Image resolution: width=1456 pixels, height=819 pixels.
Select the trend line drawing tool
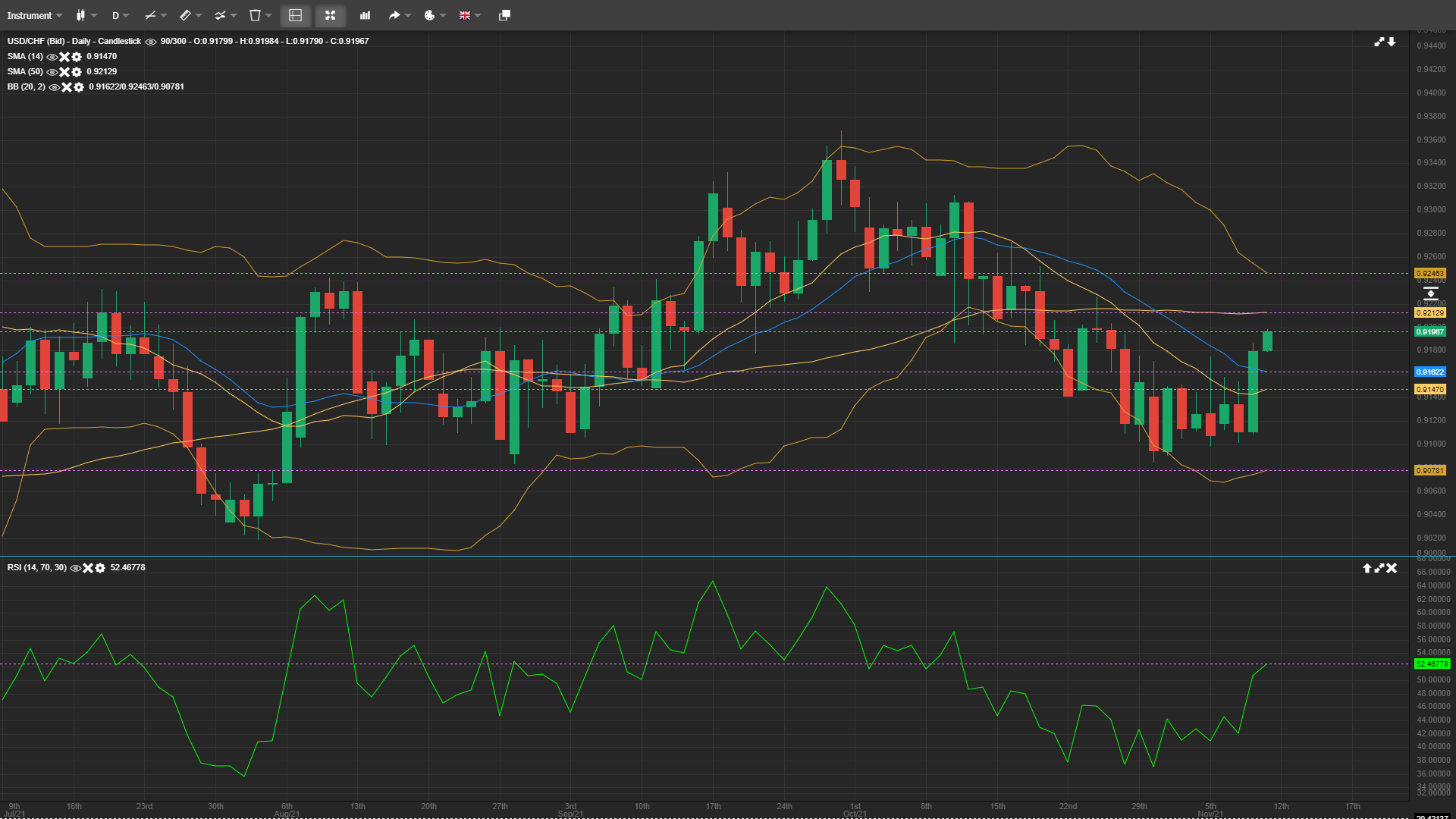150,15
